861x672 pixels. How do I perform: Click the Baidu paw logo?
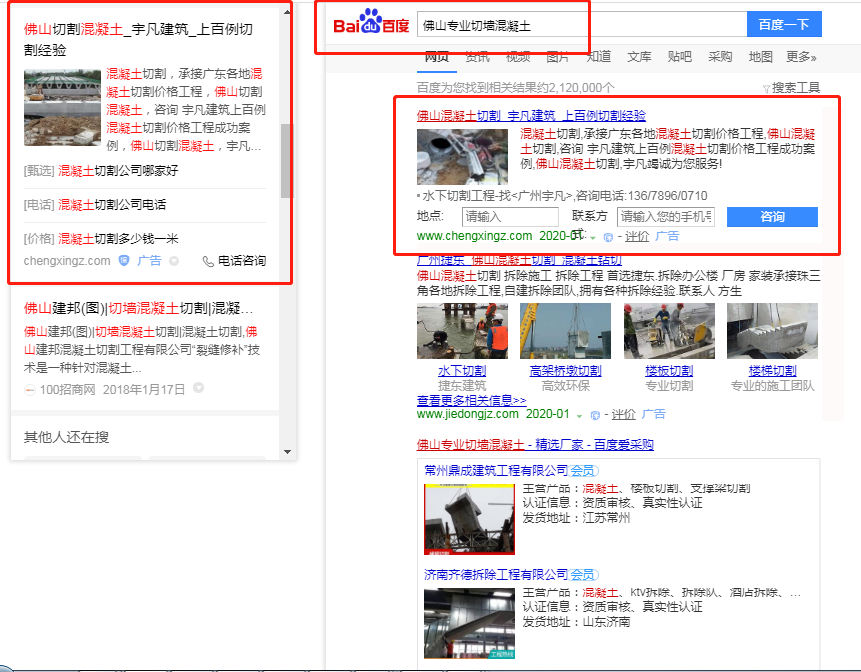(x=371, y=22)
